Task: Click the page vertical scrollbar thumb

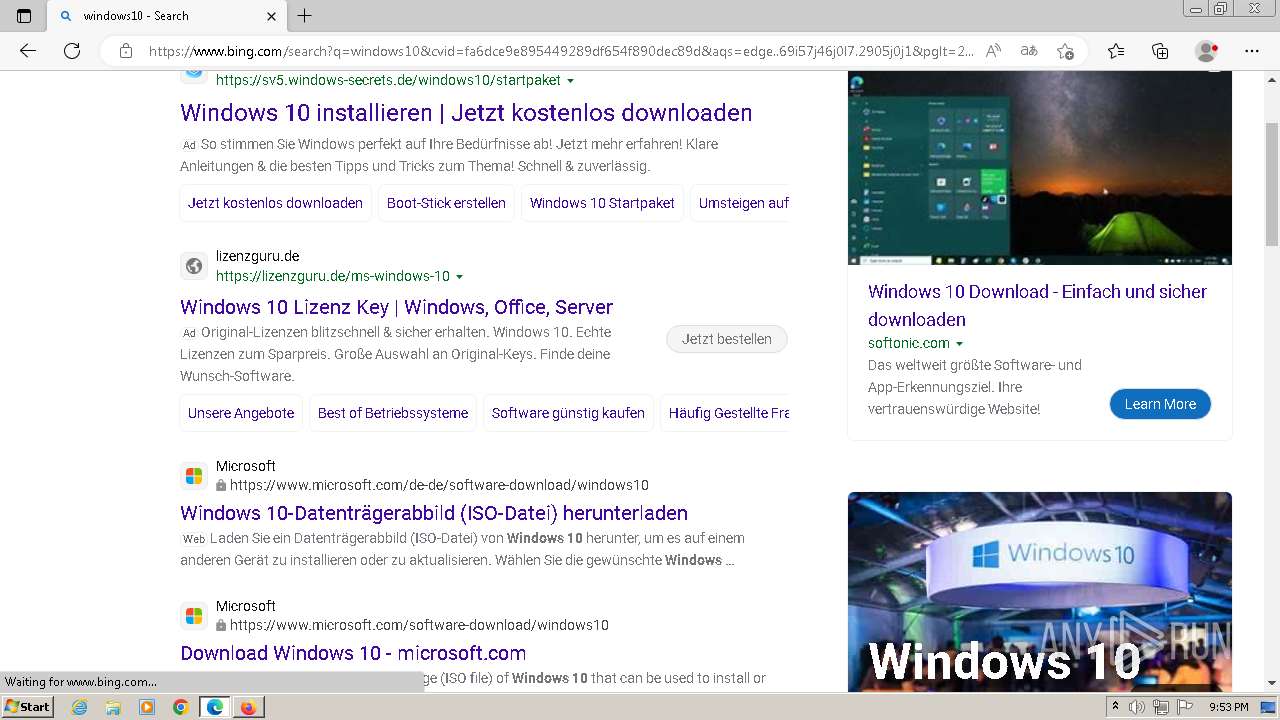Action: coord(1272,182)
